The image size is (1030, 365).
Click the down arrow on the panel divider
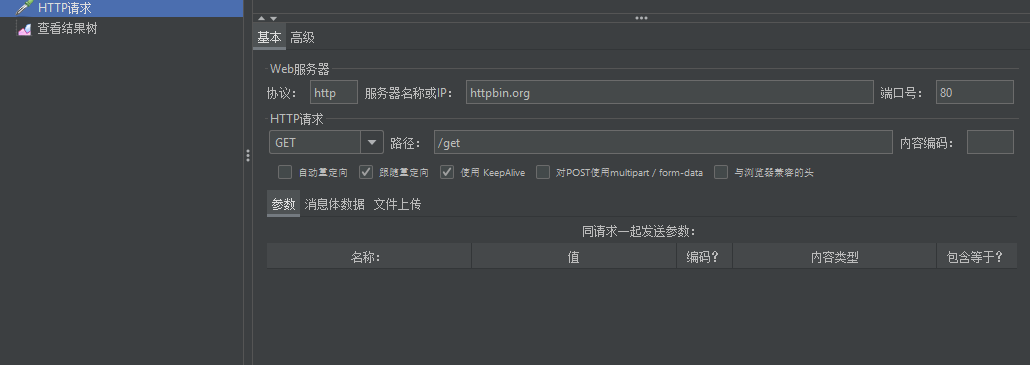point(273,18)
